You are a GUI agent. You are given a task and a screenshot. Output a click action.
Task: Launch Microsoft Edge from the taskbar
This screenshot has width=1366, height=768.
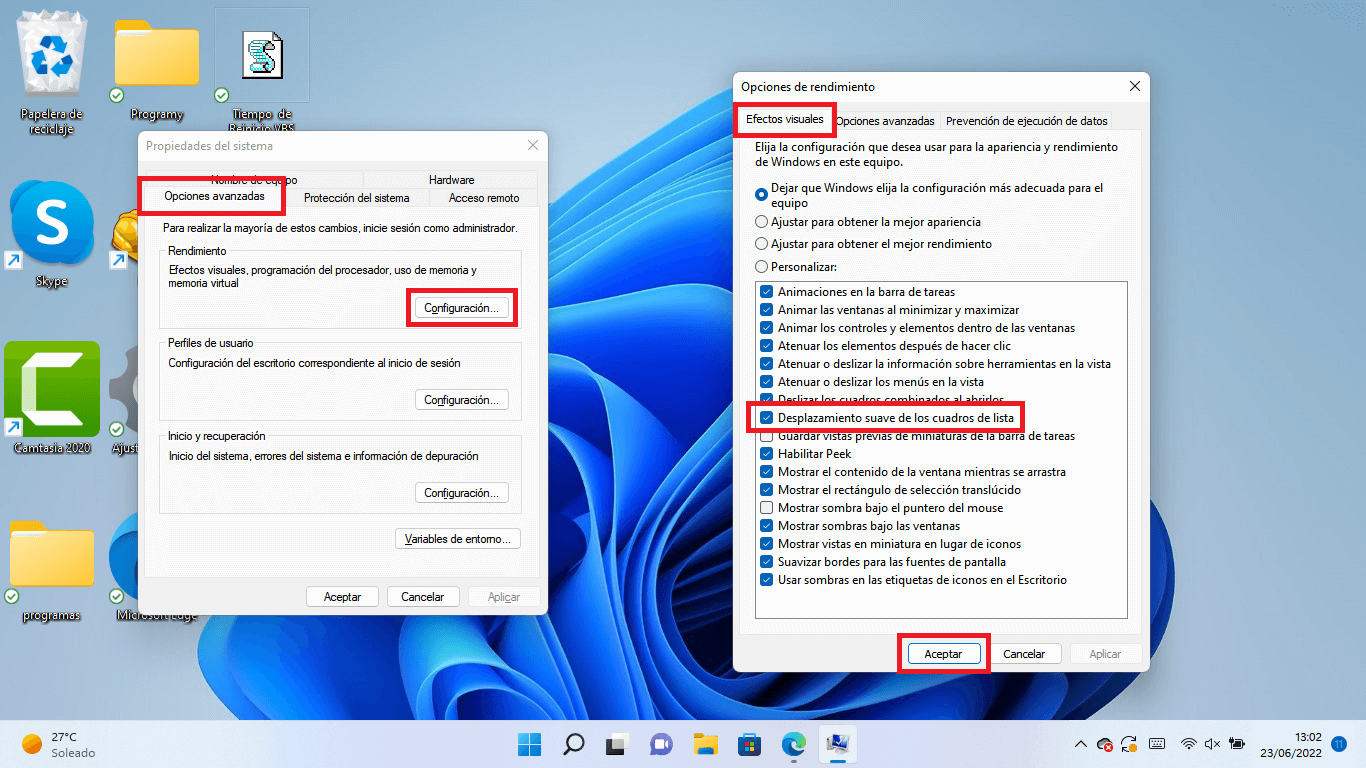(793, 744)
